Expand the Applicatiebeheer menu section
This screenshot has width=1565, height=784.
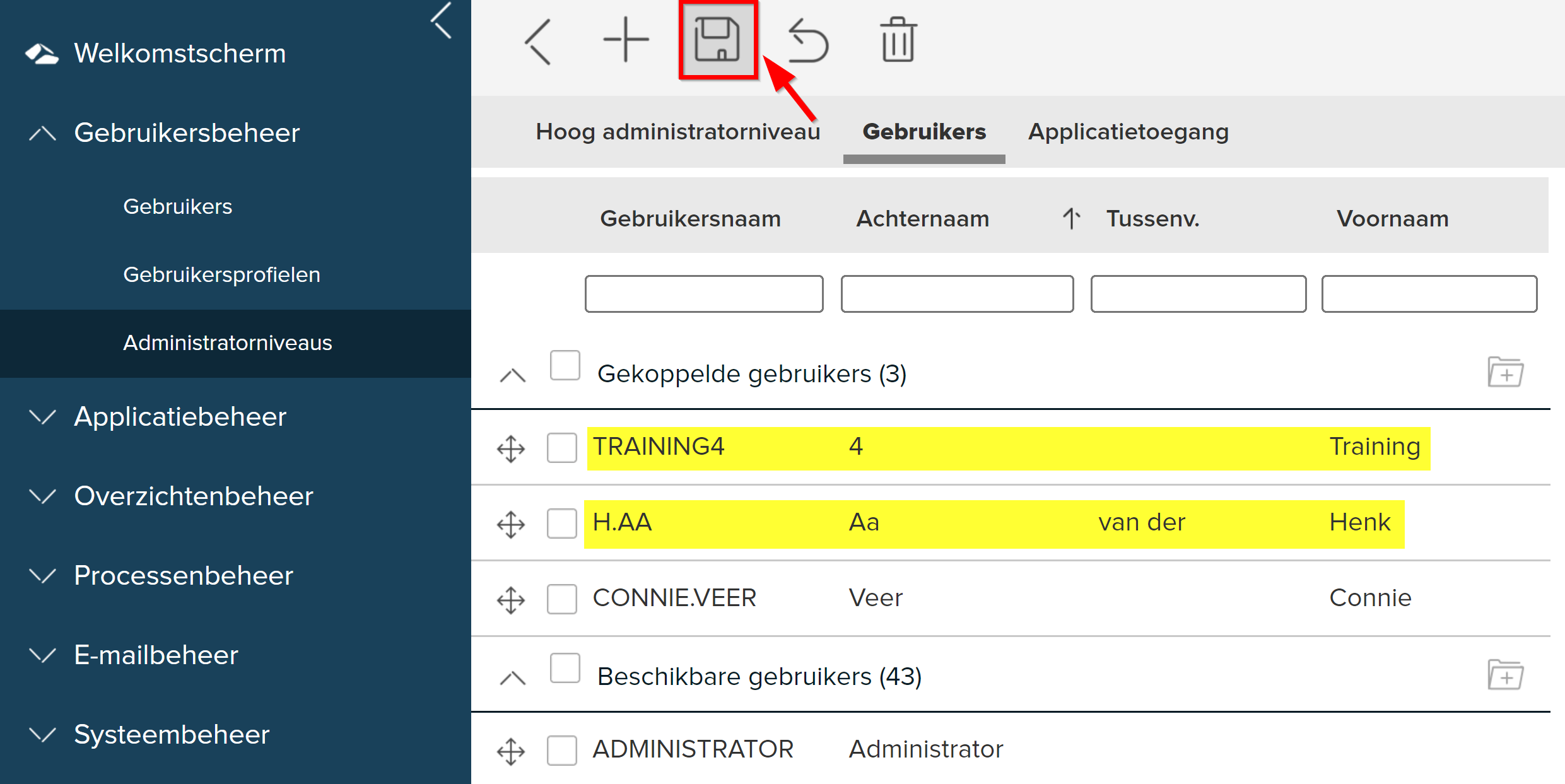pos(43,417)
